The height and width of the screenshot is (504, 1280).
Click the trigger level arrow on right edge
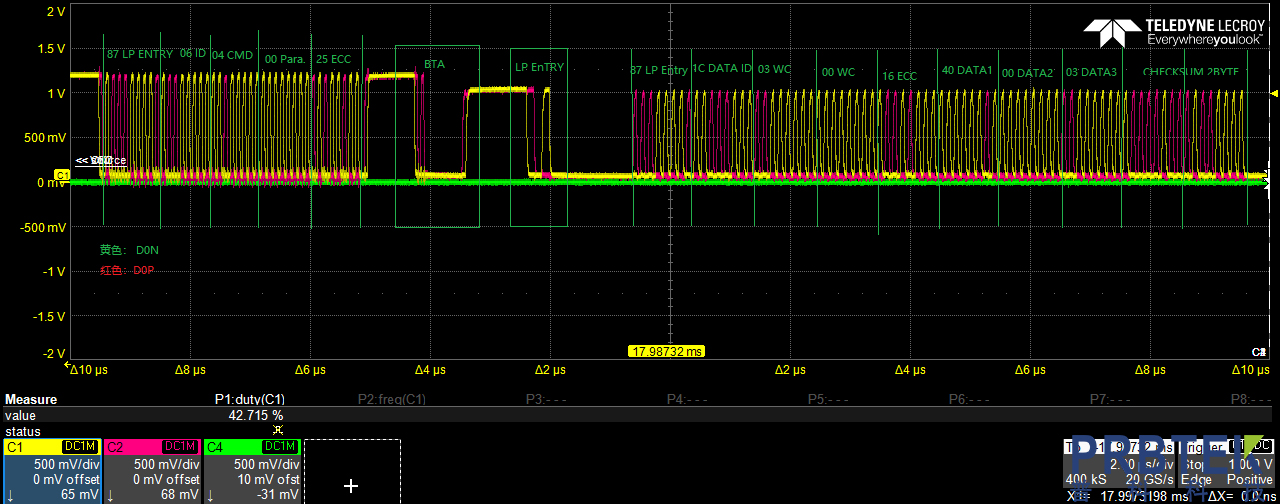pyautogui.click(x=1273, y=93)
